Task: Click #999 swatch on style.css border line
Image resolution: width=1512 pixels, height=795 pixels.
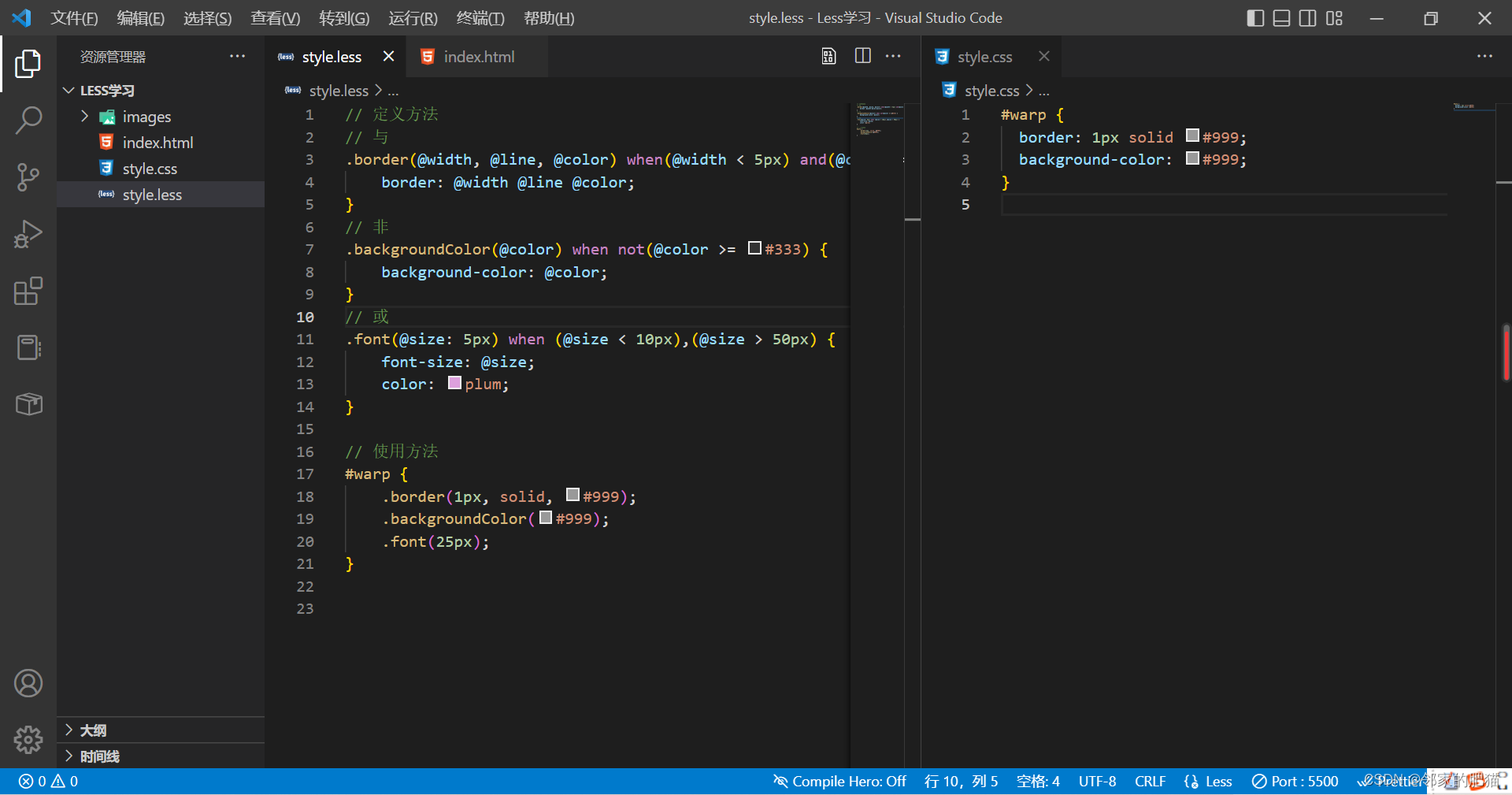Action: tap(1192, 136)
